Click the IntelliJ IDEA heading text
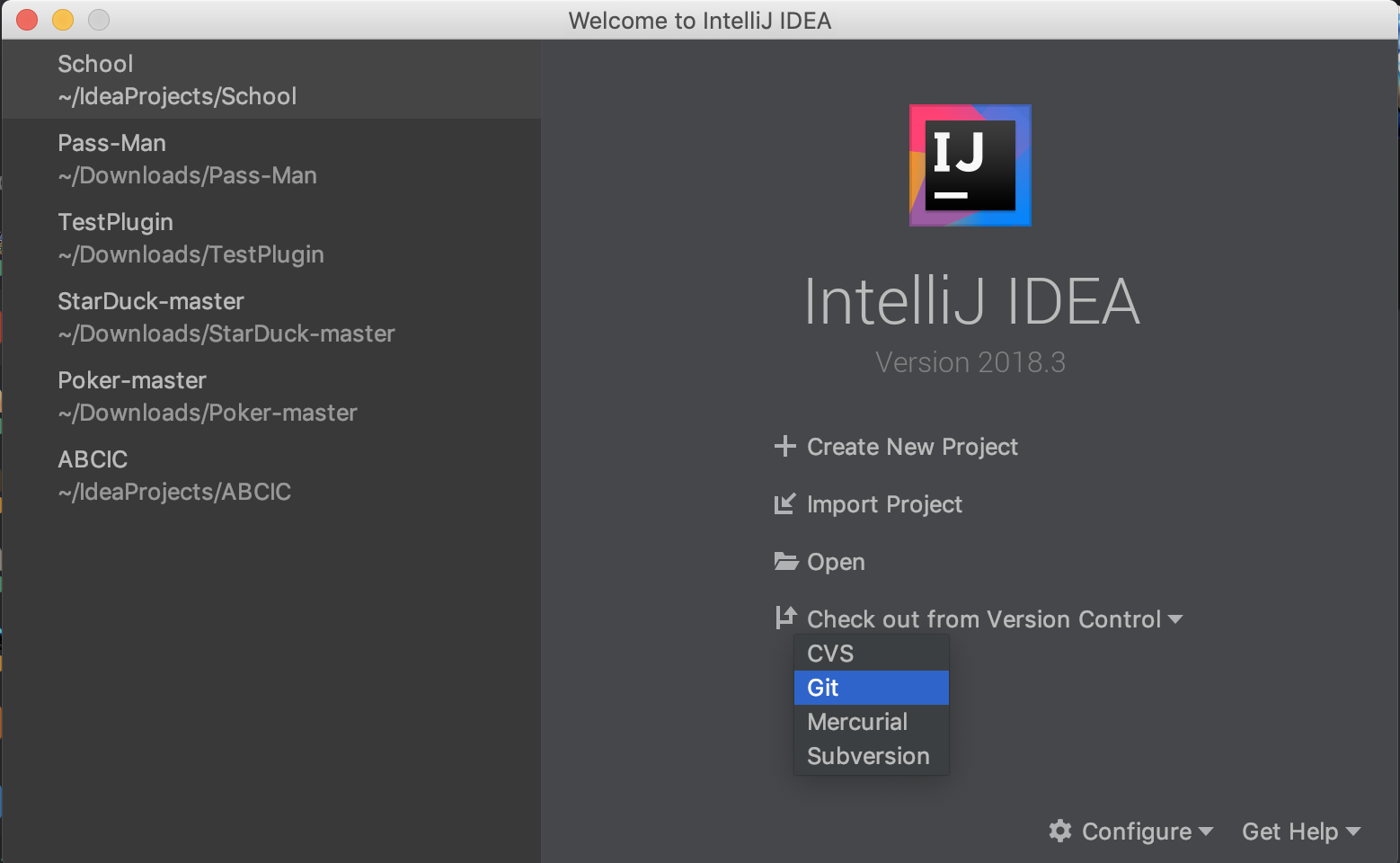 tap(971, 301)
